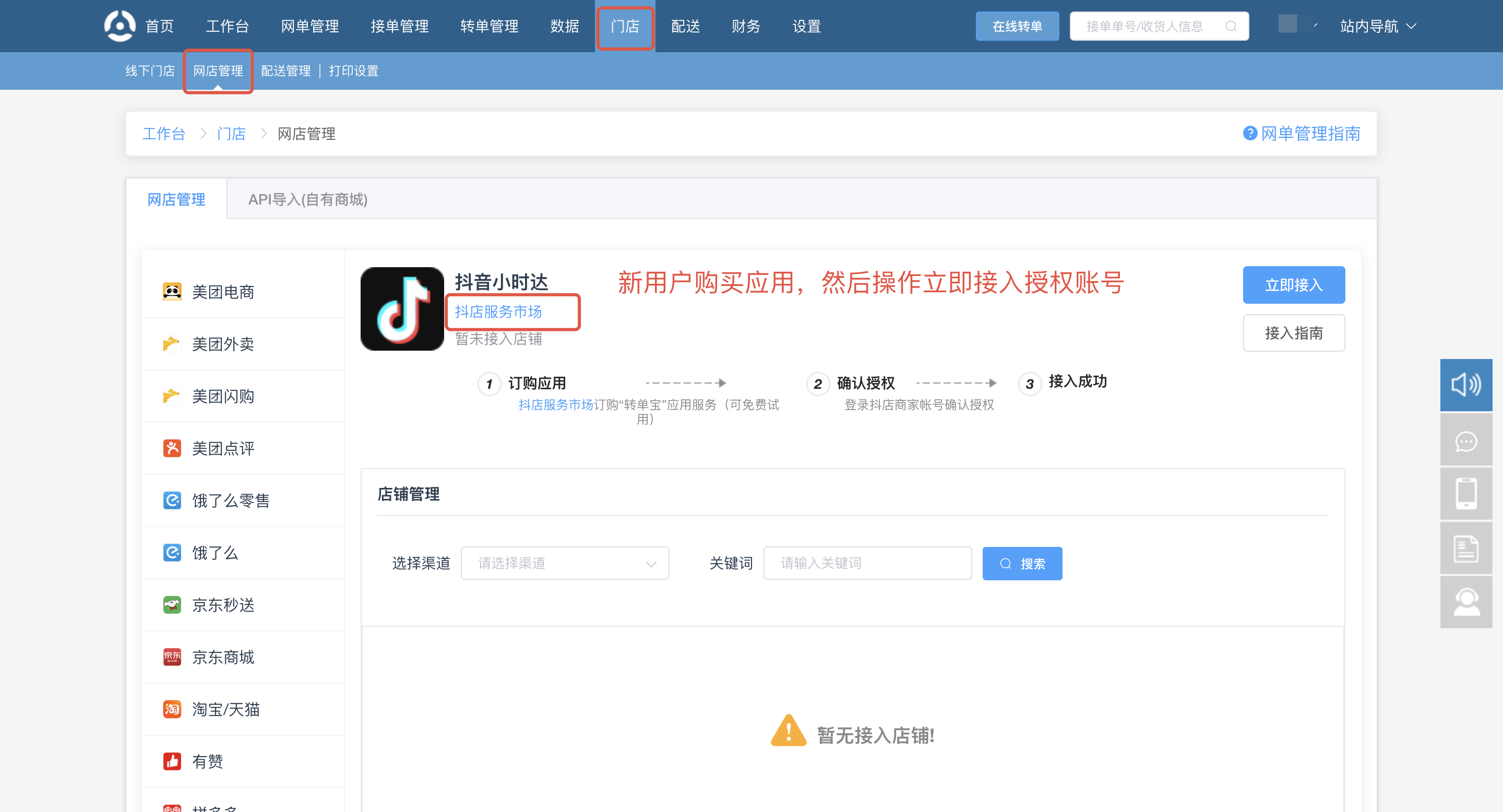Open 设置 menu
The image size is (1503, 812).
pos(806,26)
